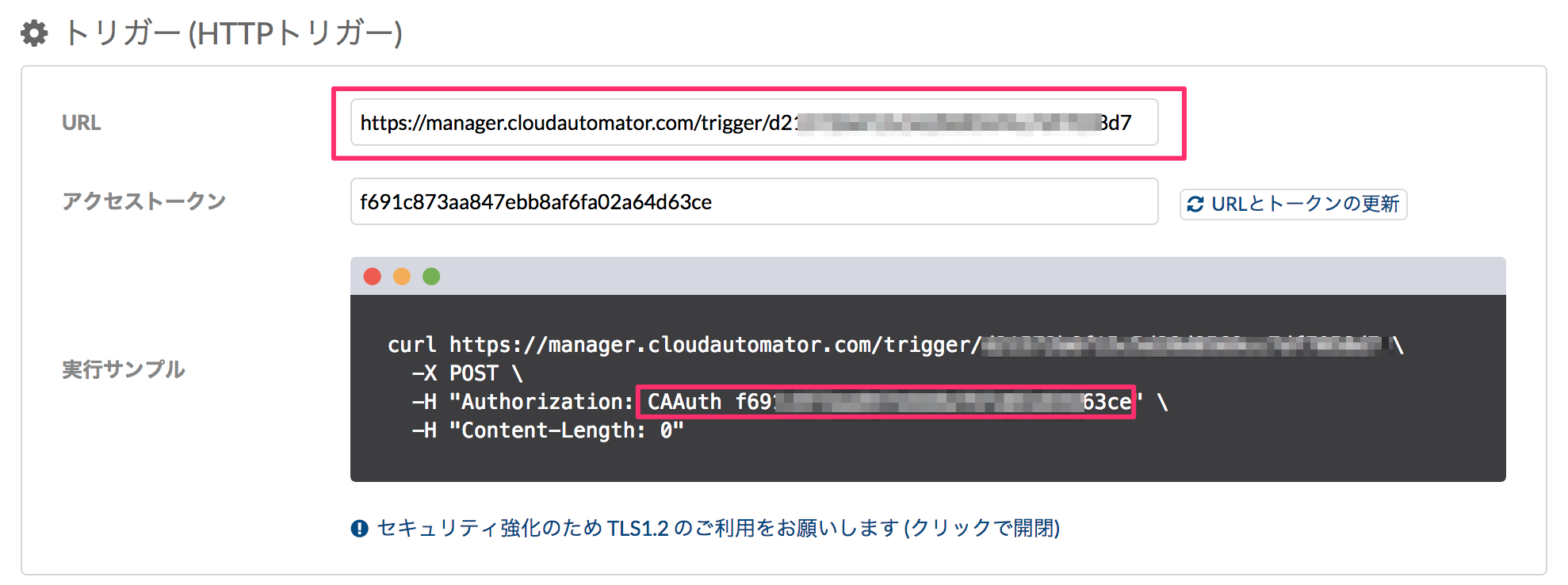Click the URLとトークンの更新 button

(1293, 204)
